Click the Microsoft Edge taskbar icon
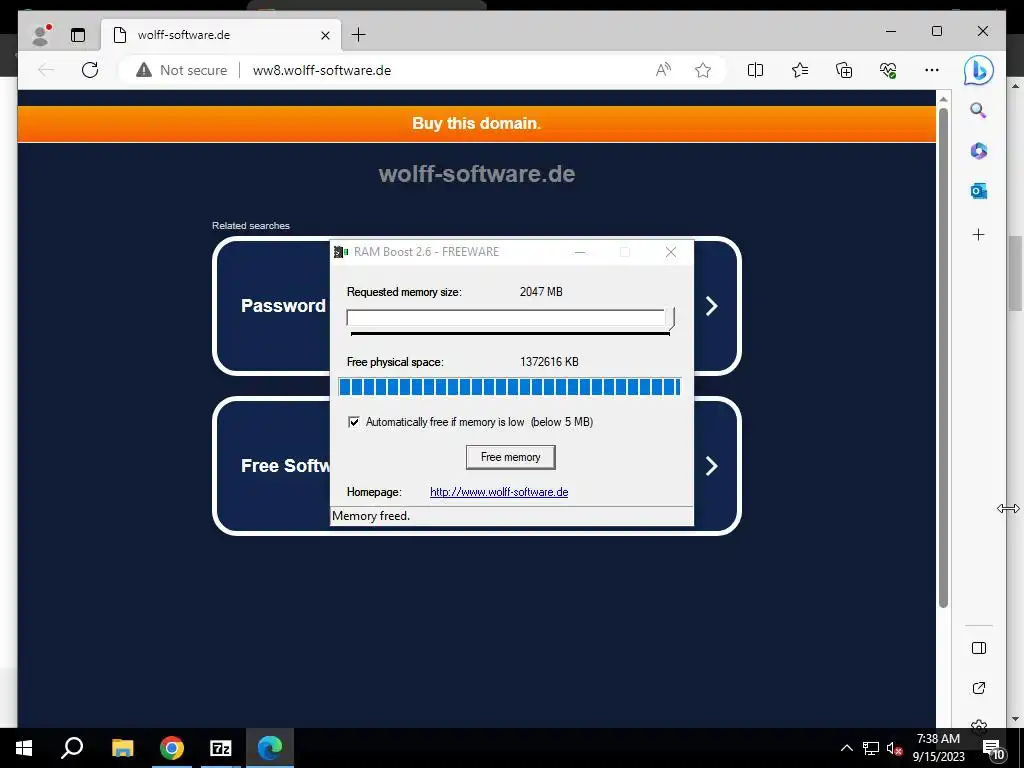 (270, 748)
